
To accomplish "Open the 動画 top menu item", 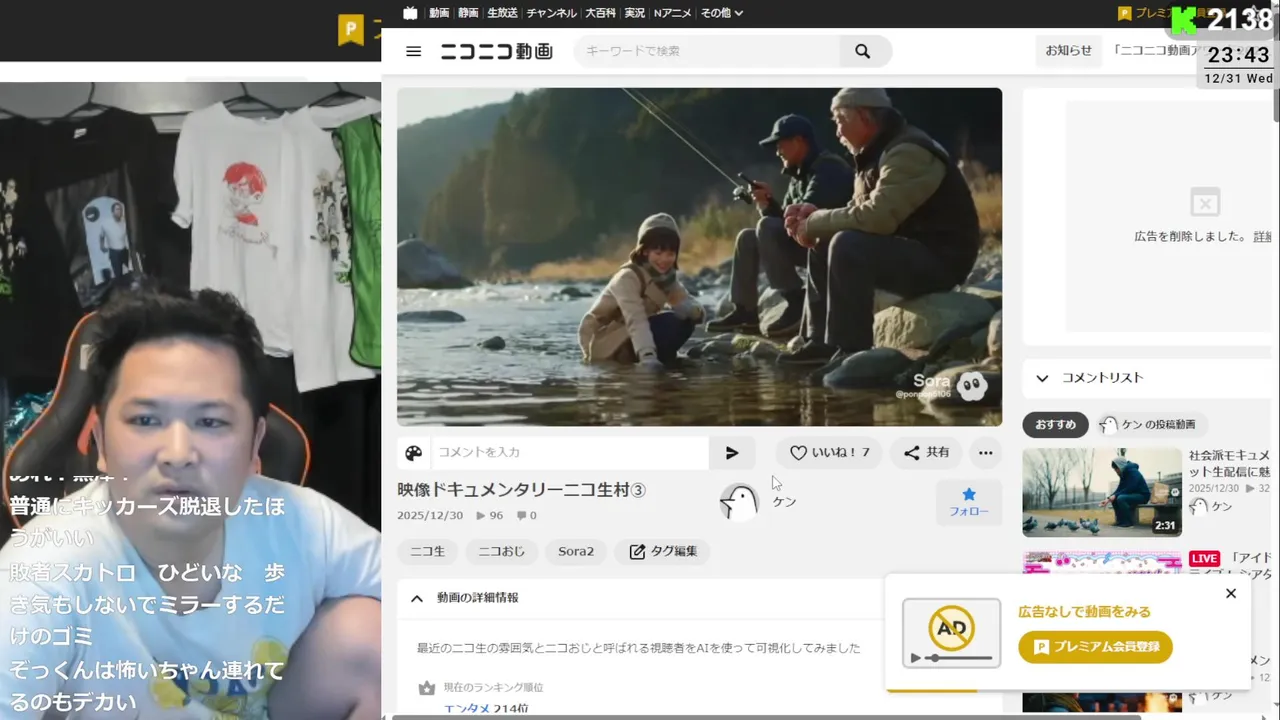I will [x=439, y=13].
